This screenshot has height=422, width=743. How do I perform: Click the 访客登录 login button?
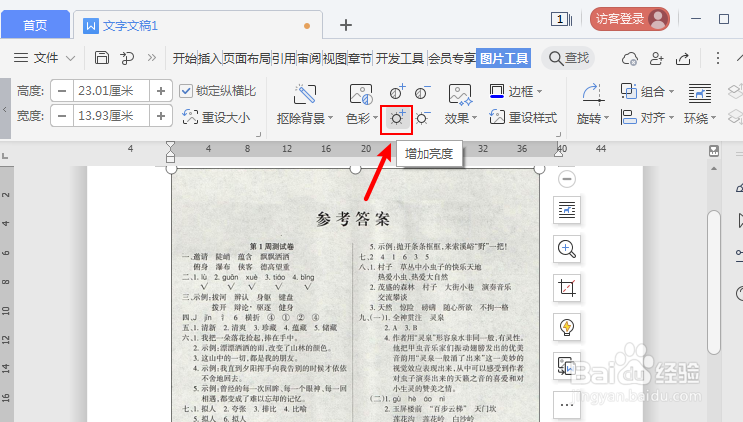click(630, 19)
